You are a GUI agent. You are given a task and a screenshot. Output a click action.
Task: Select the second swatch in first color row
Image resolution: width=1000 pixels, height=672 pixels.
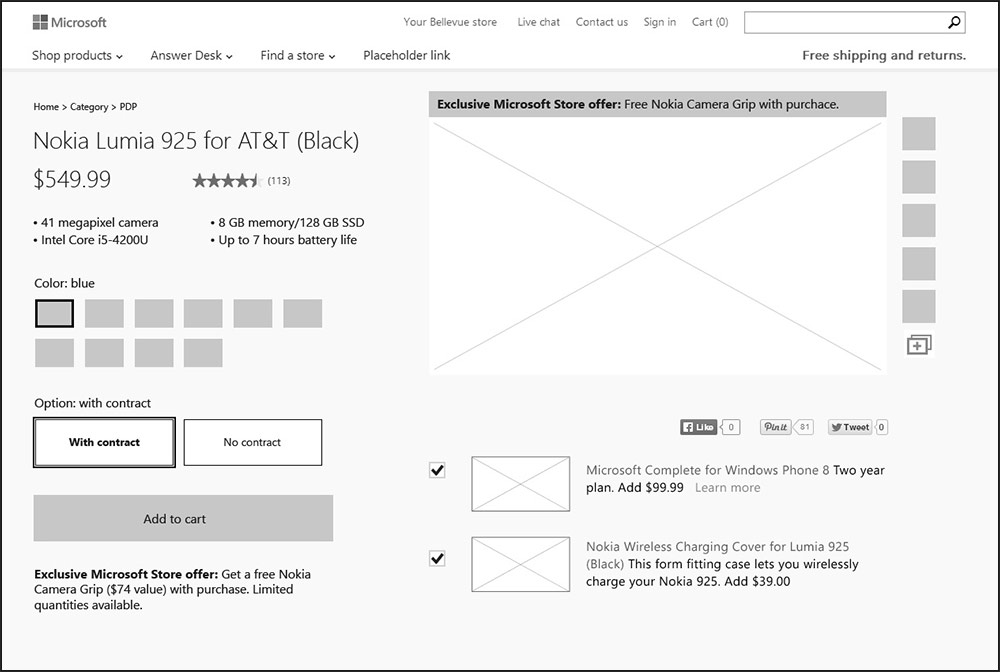coord(104,314)
